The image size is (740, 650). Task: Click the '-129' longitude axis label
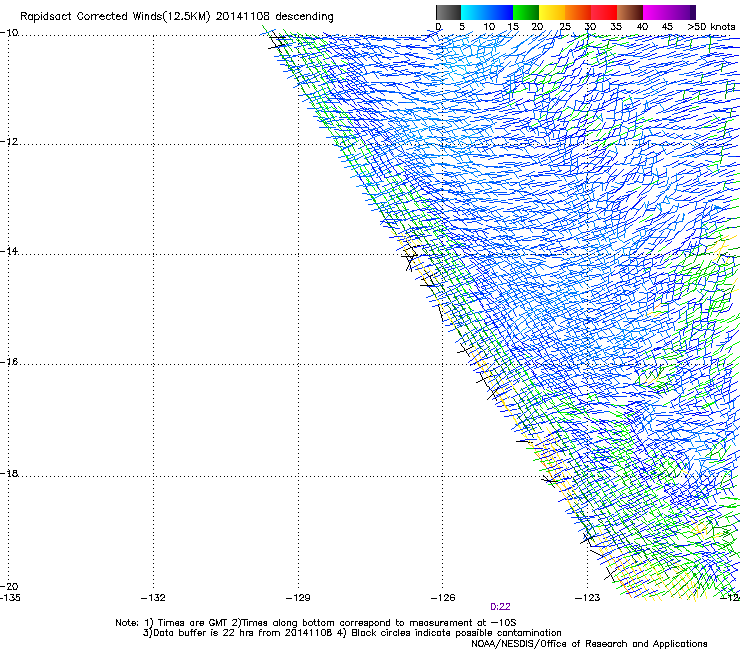click(x=298, y=598)
